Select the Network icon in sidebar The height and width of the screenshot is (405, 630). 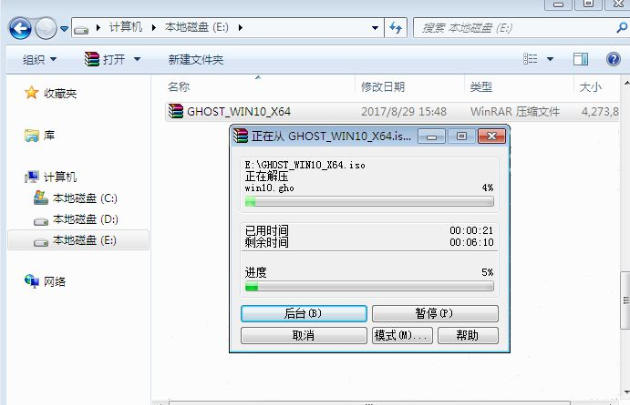click(x=31, y=281)
